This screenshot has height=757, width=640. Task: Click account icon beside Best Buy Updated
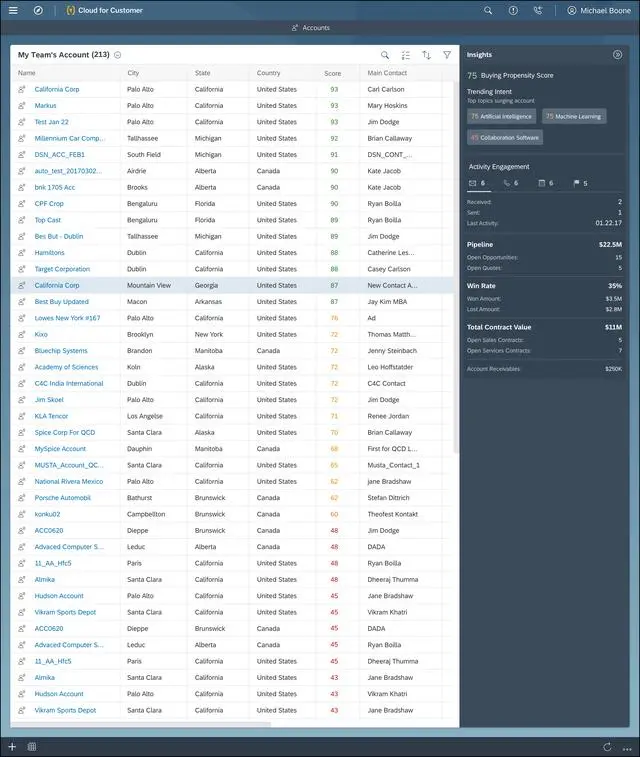point(22,302)
